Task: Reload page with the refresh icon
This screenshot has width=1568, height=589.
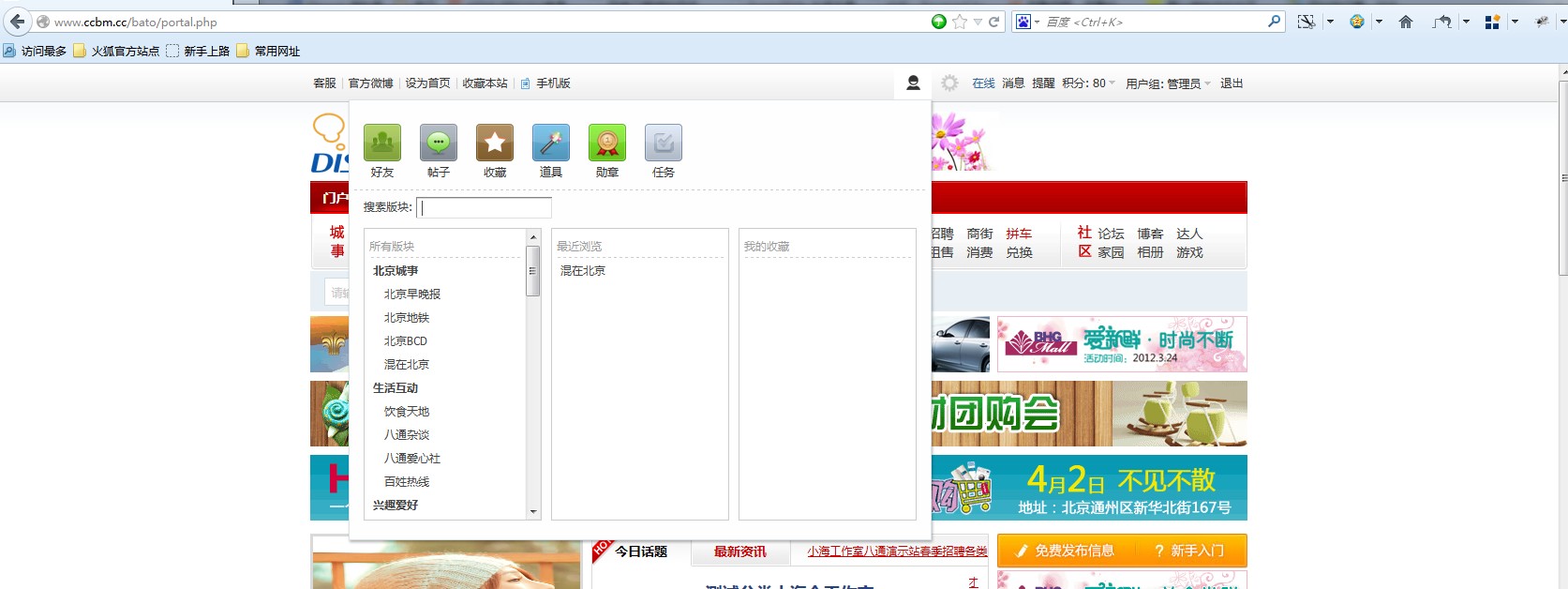Action: tap(993, 22)
